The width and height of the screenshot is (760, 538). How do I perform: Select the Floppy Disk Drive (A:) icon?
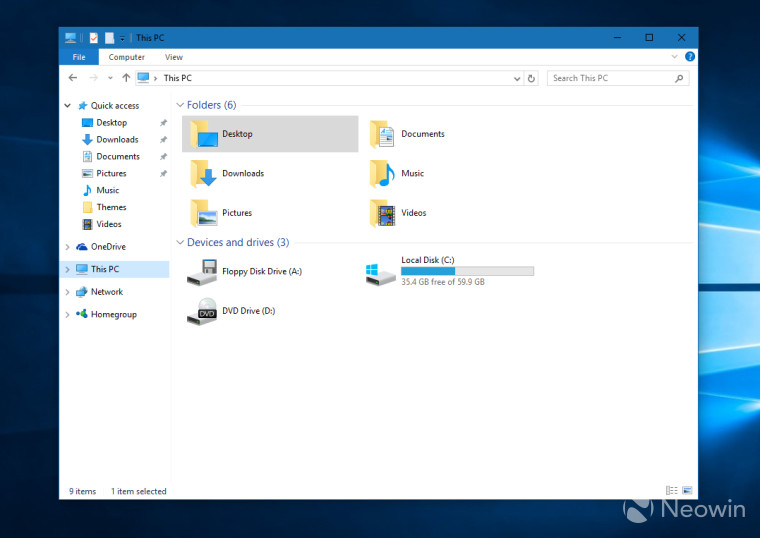tap(202, 272)
